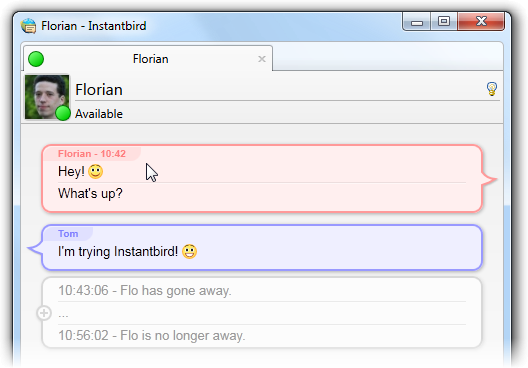Screen dimensions: 528x368
Task: Click "What's up?" message text
Action: tap(90, 194)
